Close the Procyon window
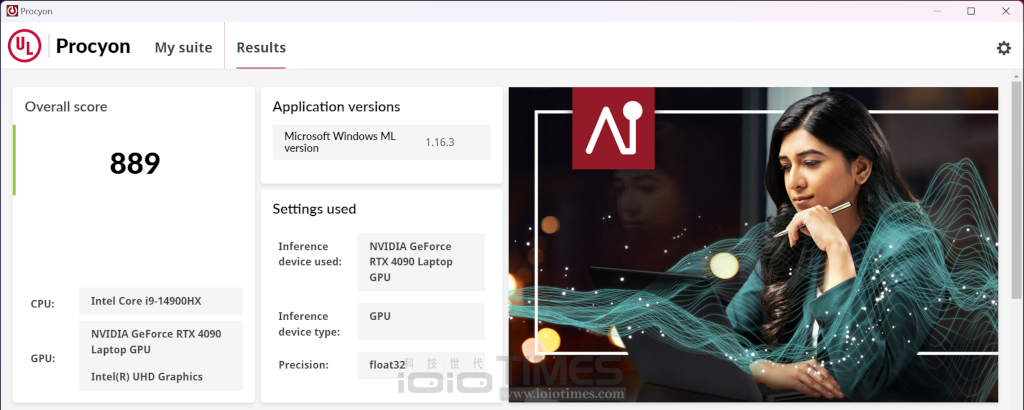 click(x=1006, y=11)
